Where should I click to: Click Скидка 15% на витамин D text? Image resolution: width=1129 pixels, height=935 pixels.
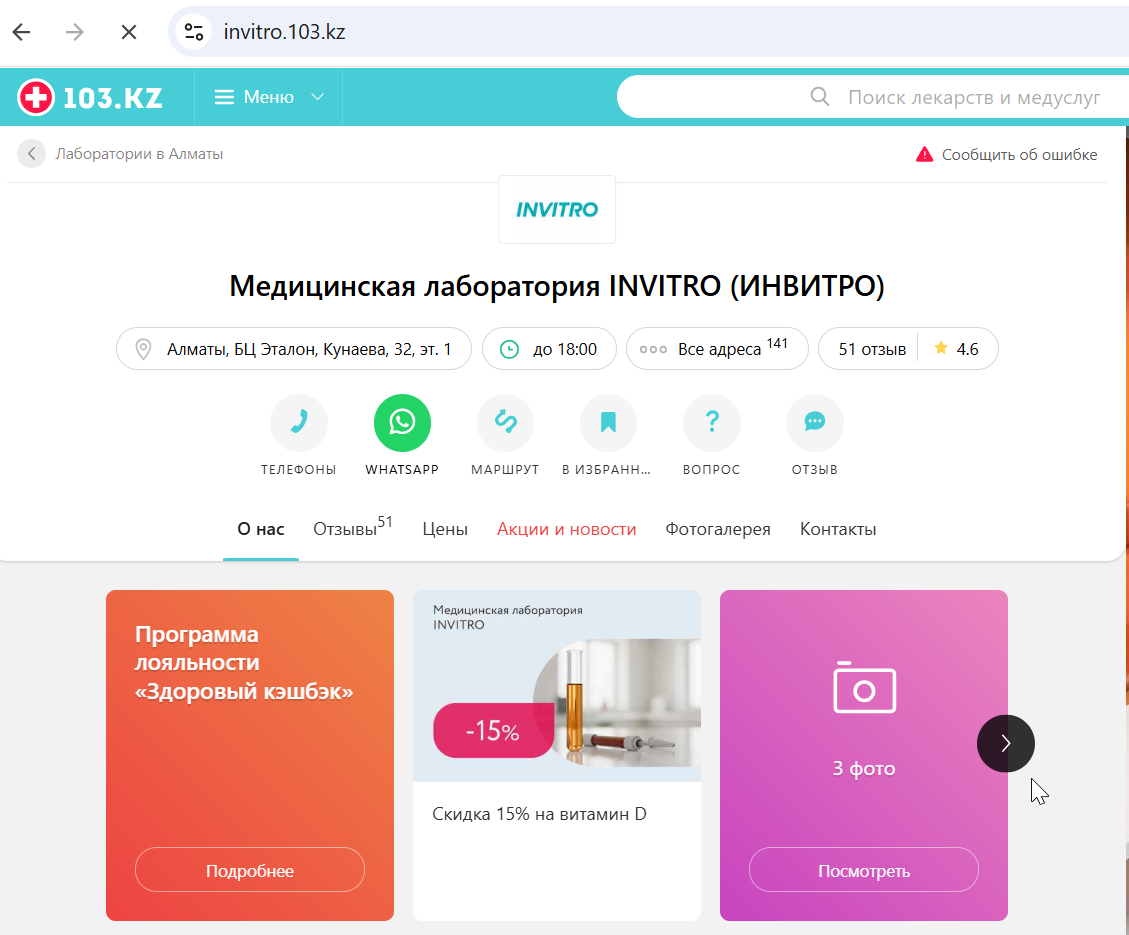(x=539, y=814)
